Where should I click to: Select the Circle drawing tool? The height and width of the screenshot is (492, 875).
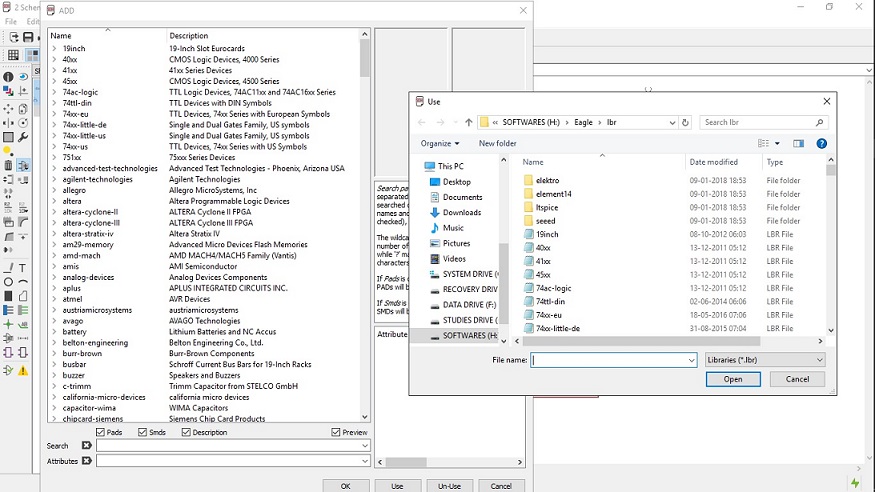(8, 282)
